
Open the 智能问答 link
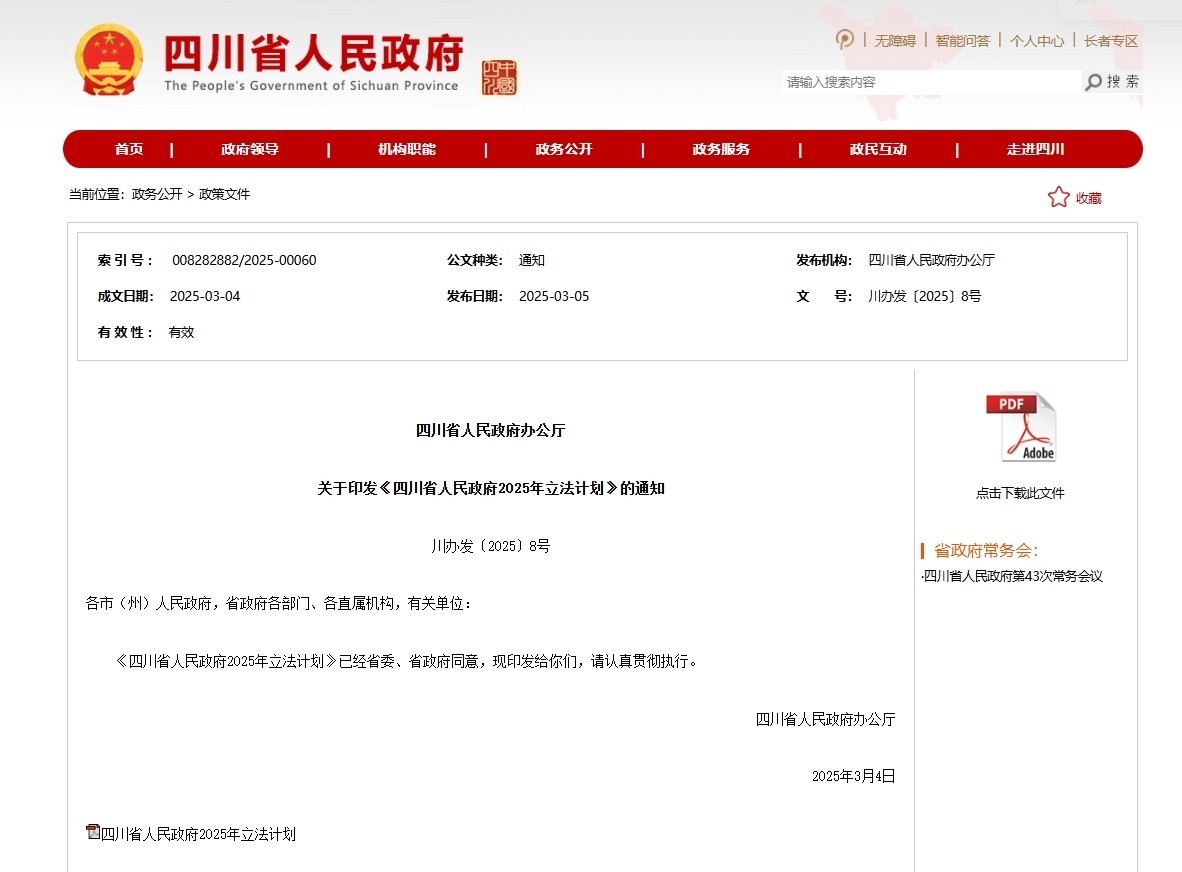pyautogui.click(x=962, y=41)
